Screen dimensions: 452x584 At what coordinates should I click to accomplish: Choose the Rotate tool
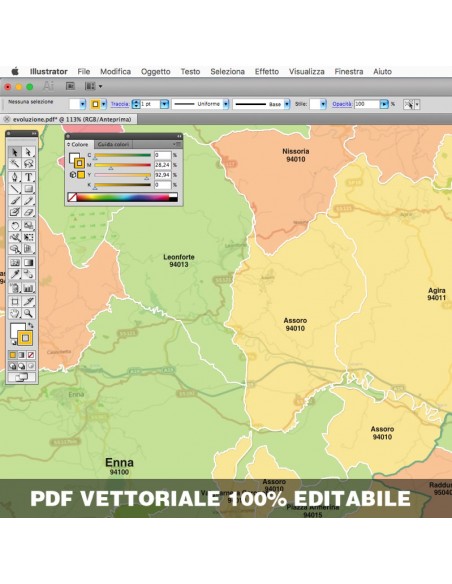coord(15,225)
